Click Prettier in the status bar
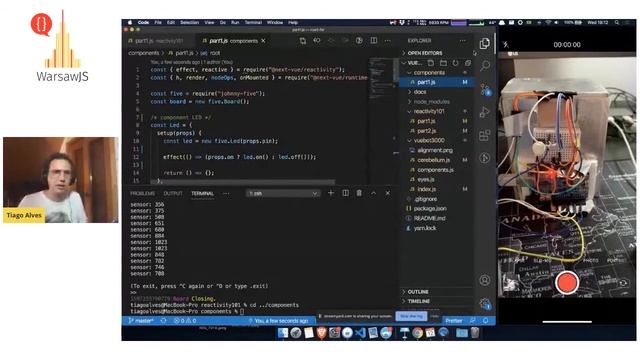Screen dimensions: 640x360 (454, 321)
